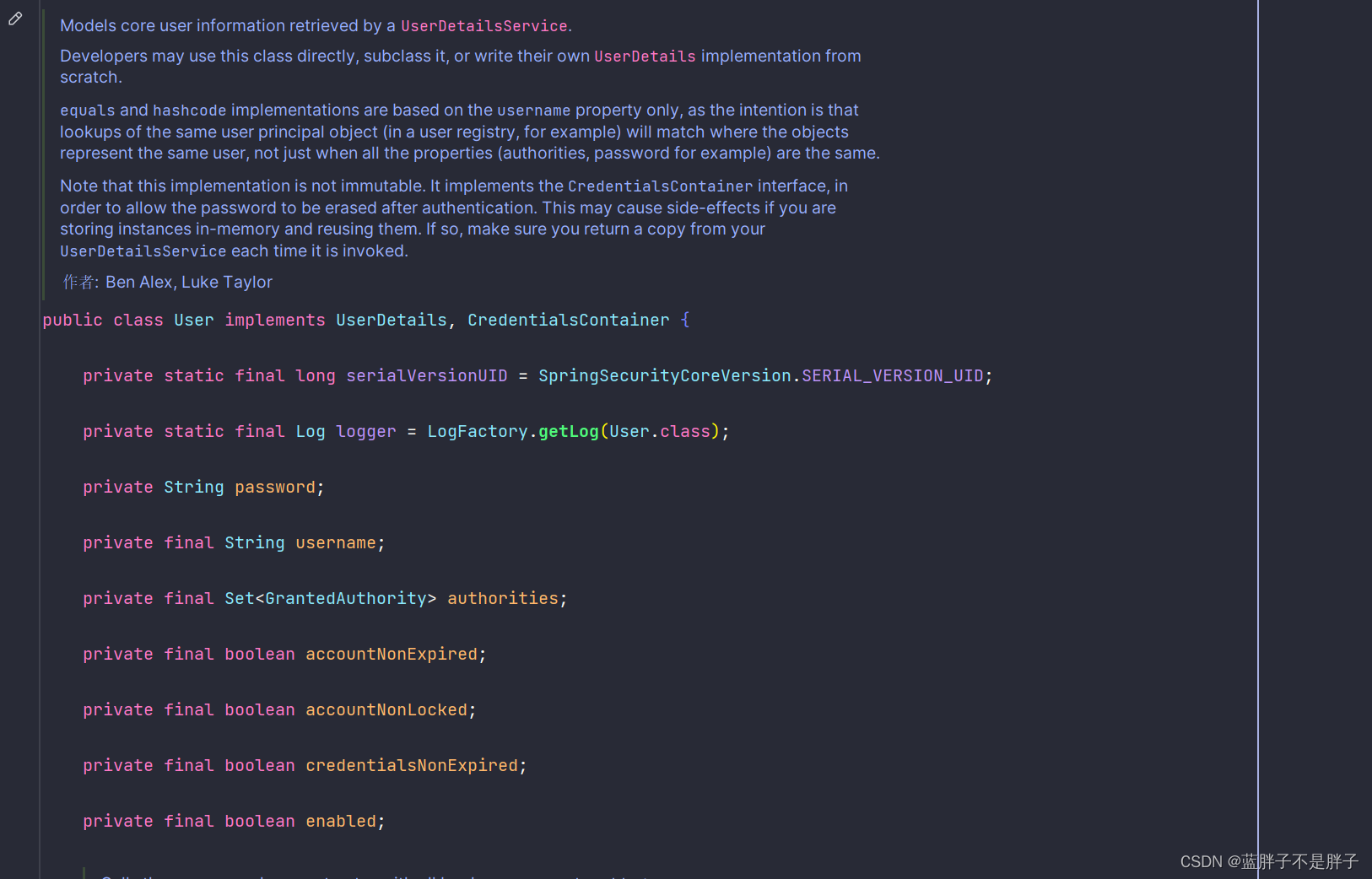Click the UserDetailsService link before 'each time it is invoked'
This screenshot has width=1372, height=879.
point(143,251)
